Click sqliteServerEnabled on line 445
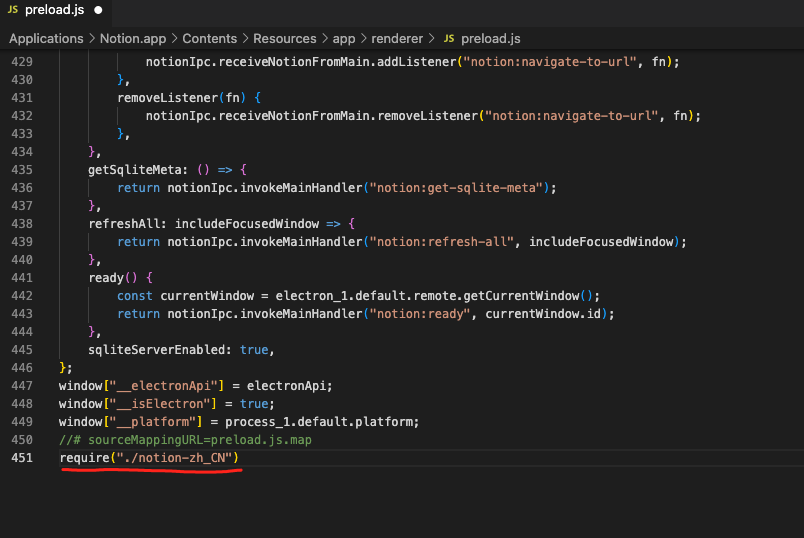 (x=157, y=350)
